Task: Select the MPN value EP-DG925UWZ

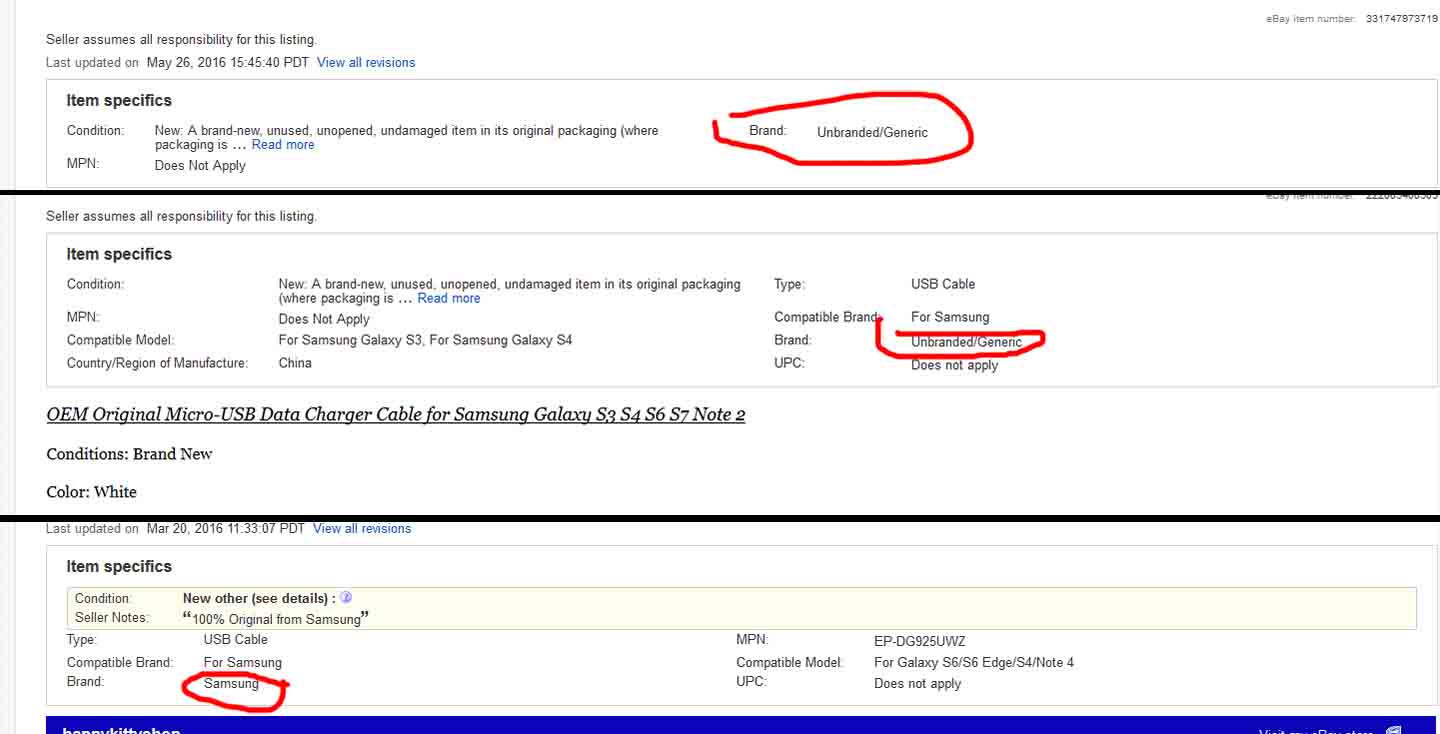Action: [920, 641]
